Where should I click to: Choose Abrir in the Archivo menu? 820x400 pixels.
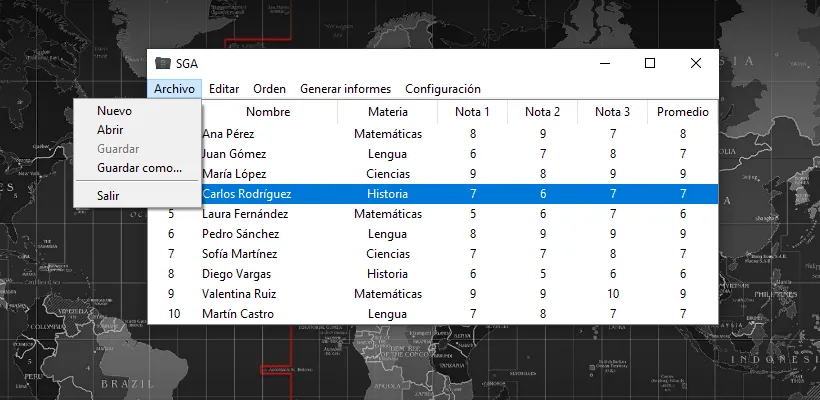(x=110, y=130)
